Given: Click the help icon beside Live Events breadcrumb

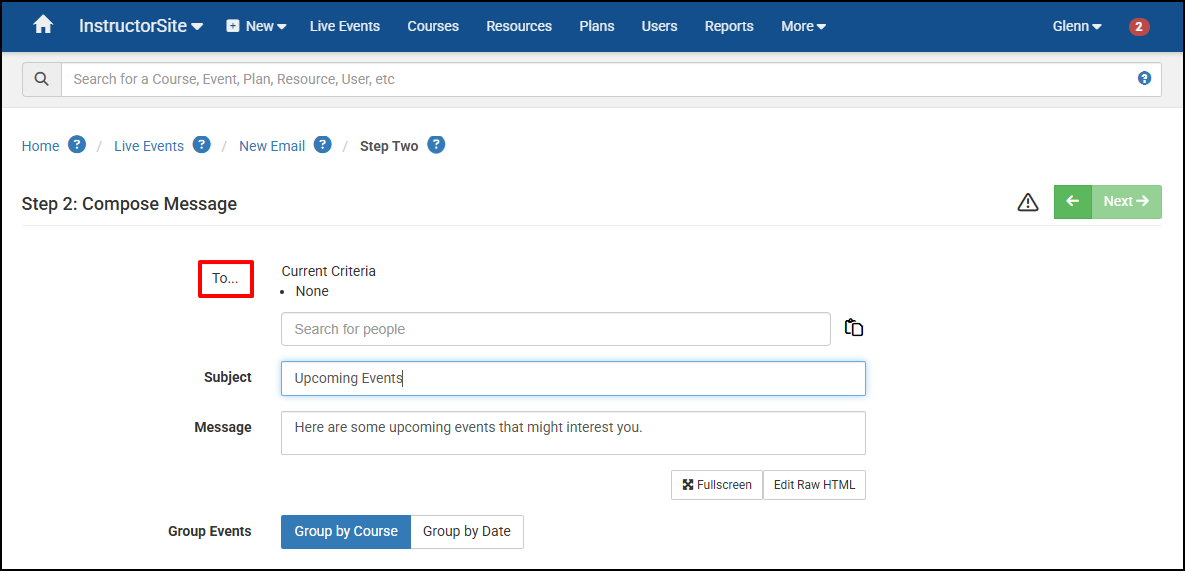Looking at the screenshot, I should pyautogui.click(x=201, y=144).
